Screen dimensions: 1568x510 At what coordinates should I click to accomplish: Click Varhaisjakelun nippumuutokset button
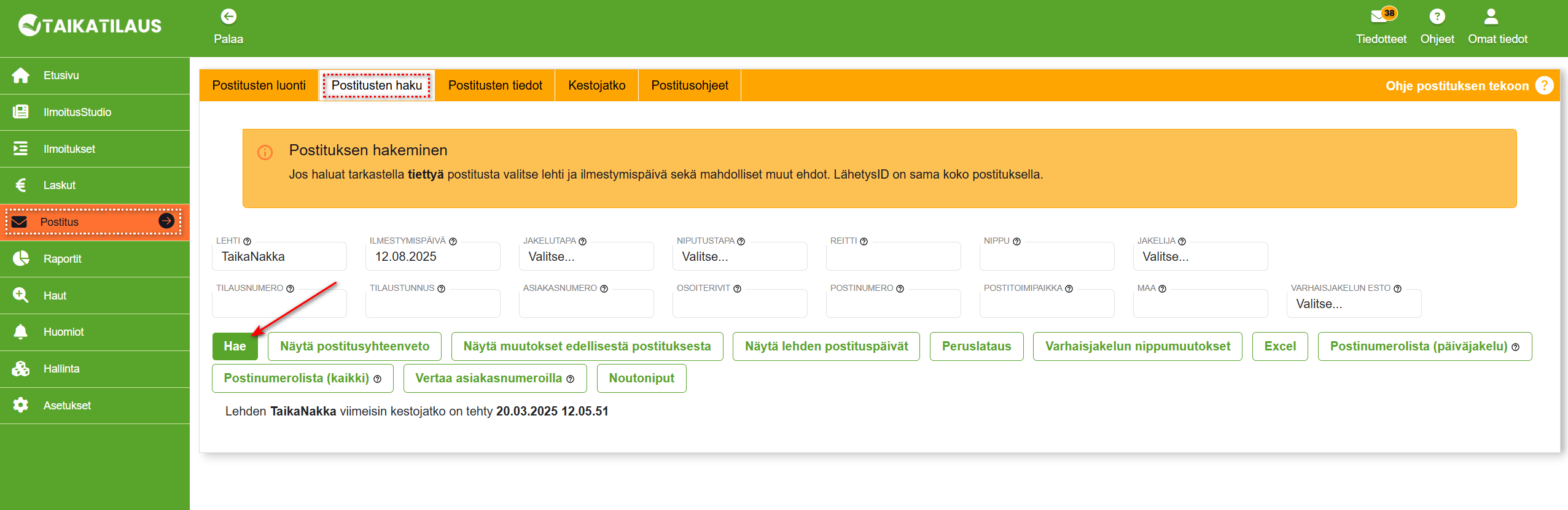(1137, 346)
